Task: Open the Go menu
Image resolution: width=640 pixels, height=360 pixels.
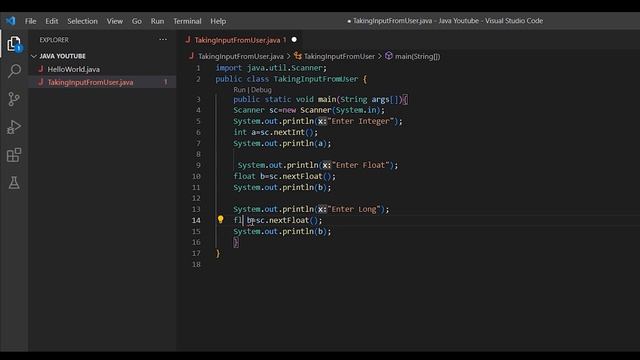Action: 137,21
